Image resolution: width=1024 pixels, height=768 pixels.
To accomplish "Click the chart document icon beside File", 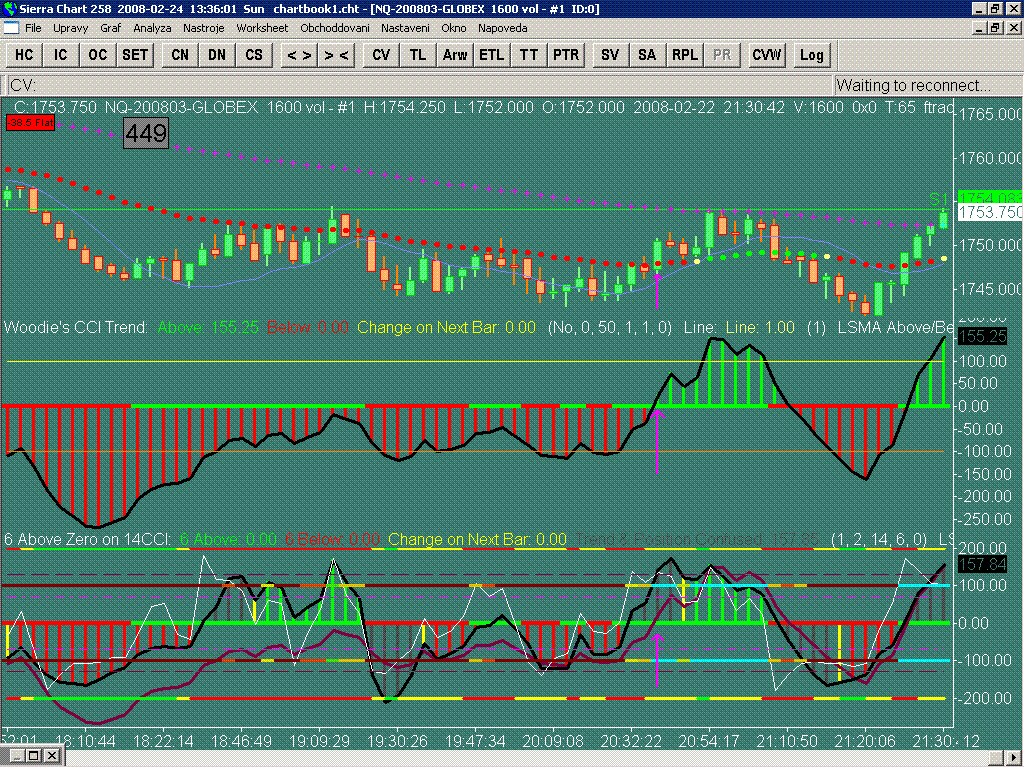I will pyautogui.click(x=11, y=28).
